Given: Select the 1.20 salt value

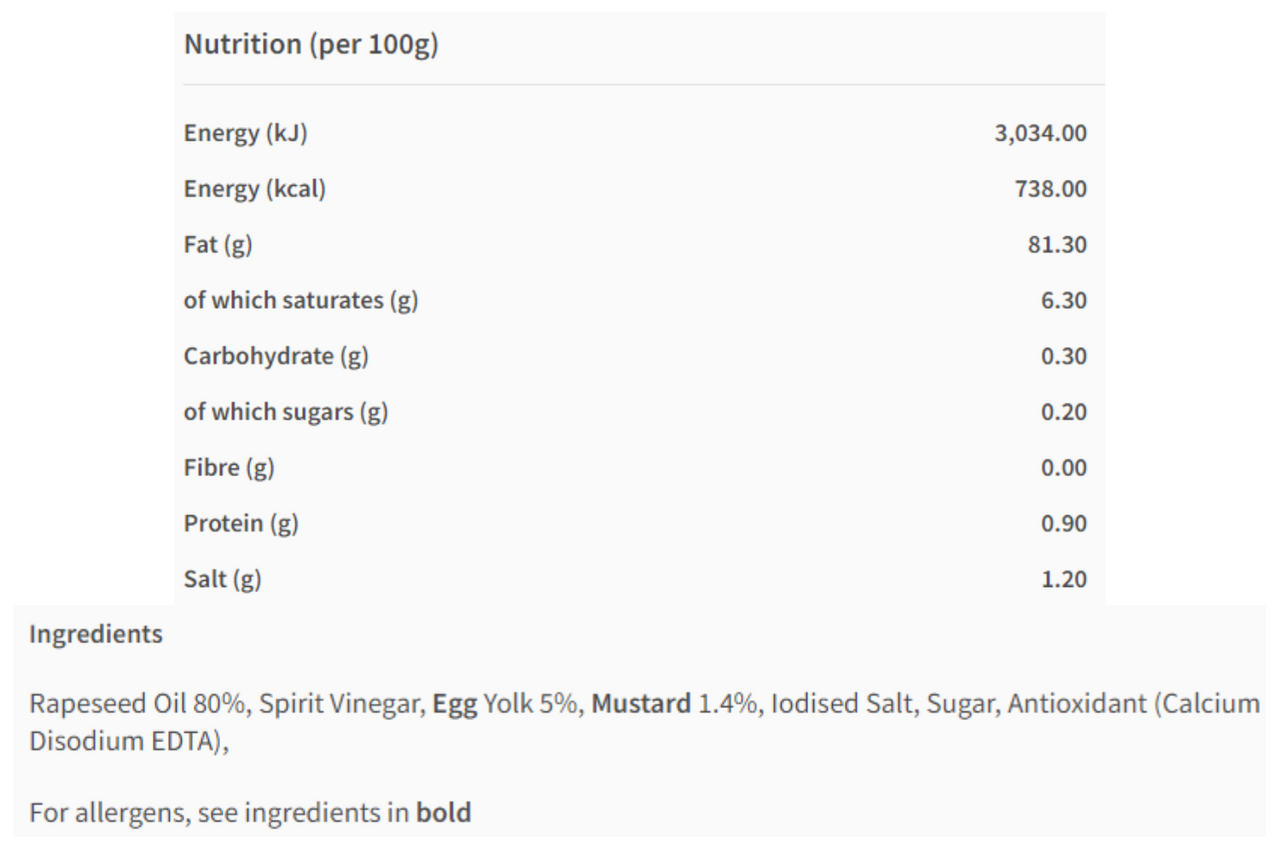Looking at the screenshot, I should 1064,580.
